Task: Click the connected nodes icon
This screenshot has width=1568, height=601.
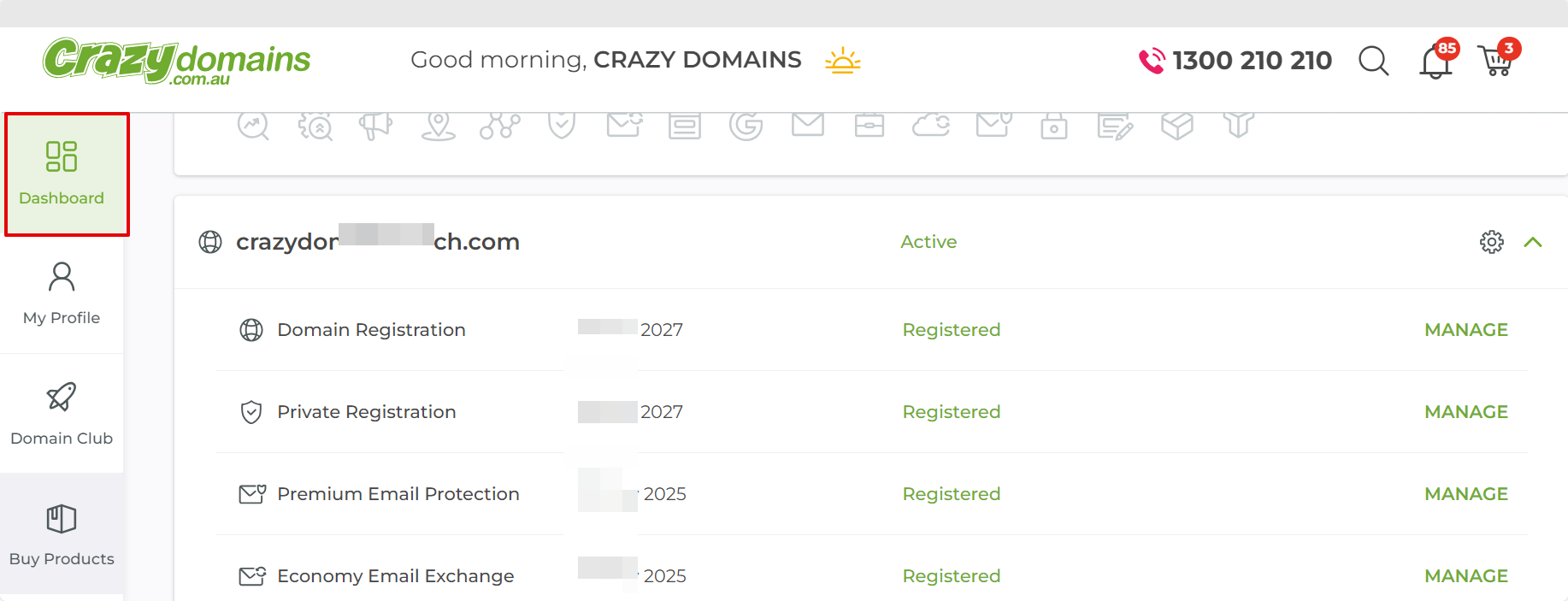Action: tap(500, 126)
